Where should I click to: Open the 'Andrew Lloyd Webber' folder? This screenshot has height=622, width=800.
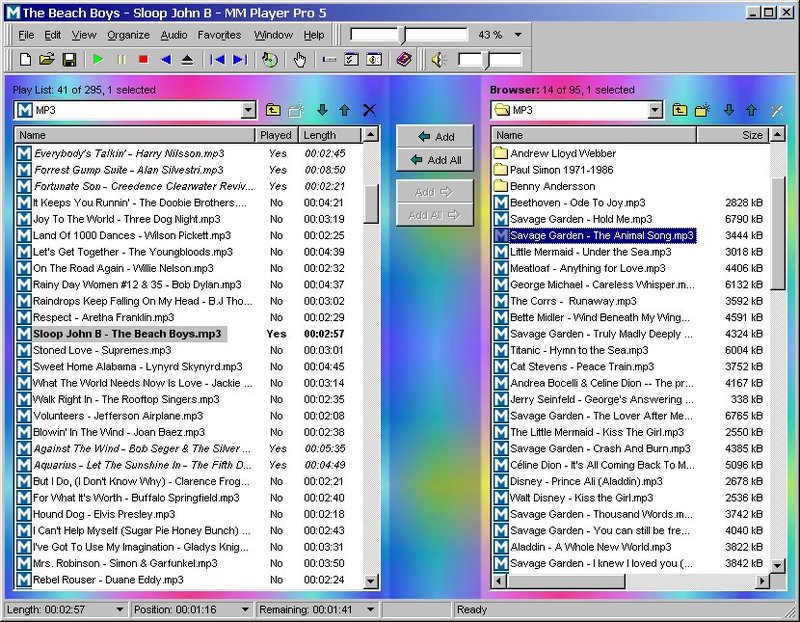pyautogui.click(x=563, y=153)
